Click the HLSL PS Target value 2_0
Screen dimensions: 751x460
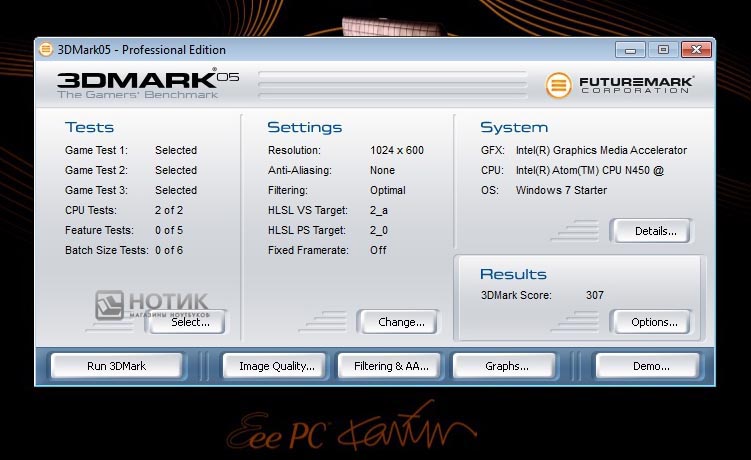pos(378,230)
